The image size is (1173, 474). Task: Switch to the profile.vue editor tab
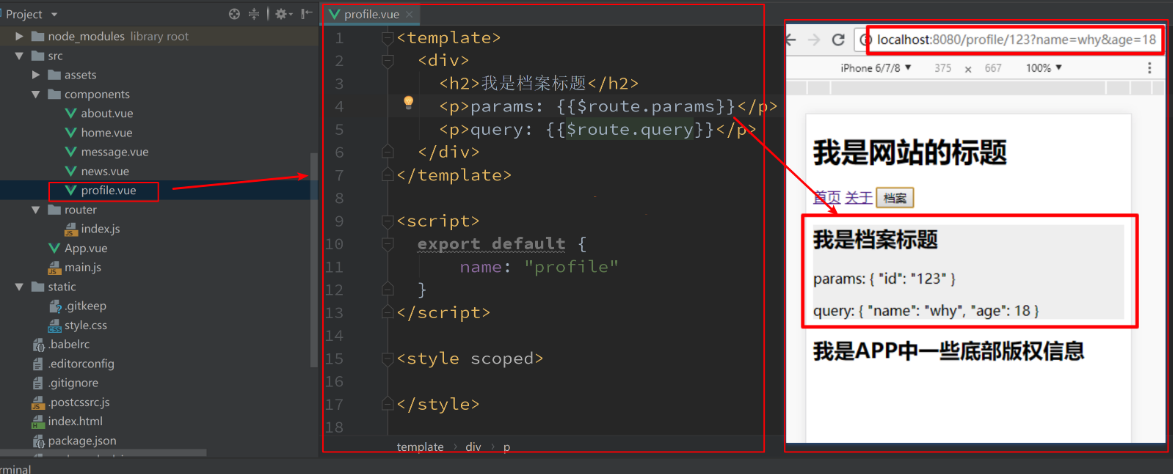click(370, 14)
